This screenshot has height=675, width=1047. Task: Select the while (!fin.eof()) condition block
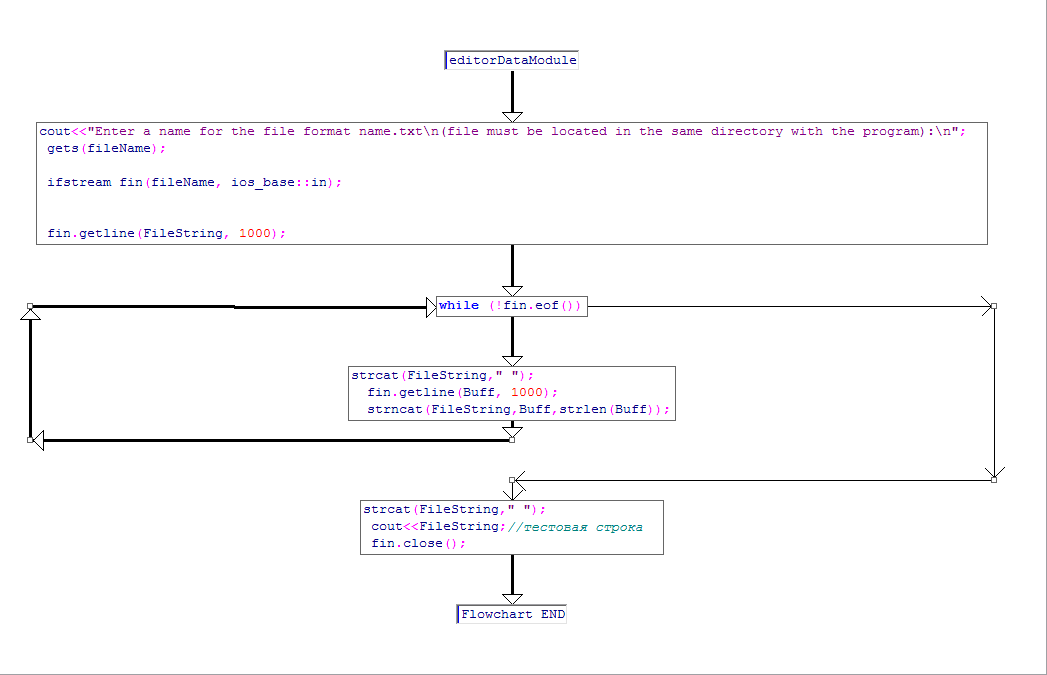(x=511, y=306)
